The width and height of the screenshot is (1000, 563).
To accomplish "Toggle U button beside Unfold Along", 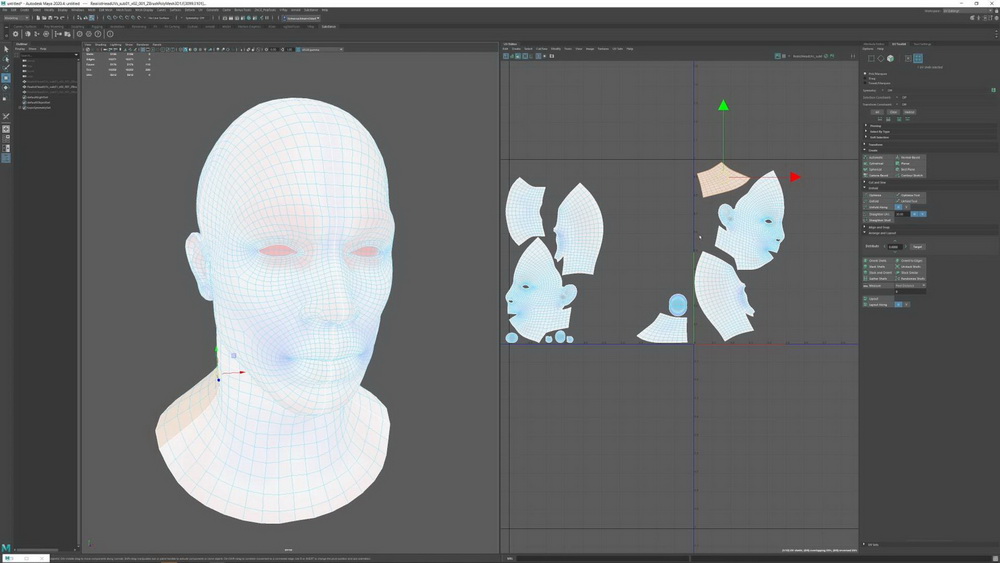I will click(899, 207).
